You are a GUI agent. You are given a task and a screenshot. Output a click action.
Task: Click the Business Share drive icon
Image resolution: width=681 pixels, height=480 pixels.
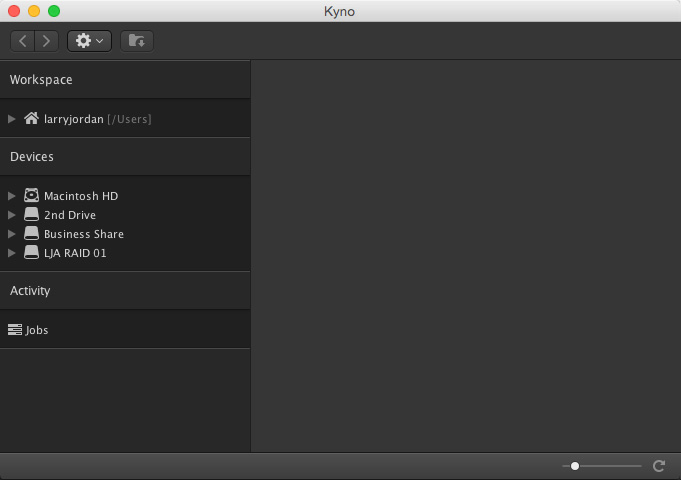[31, 233]
